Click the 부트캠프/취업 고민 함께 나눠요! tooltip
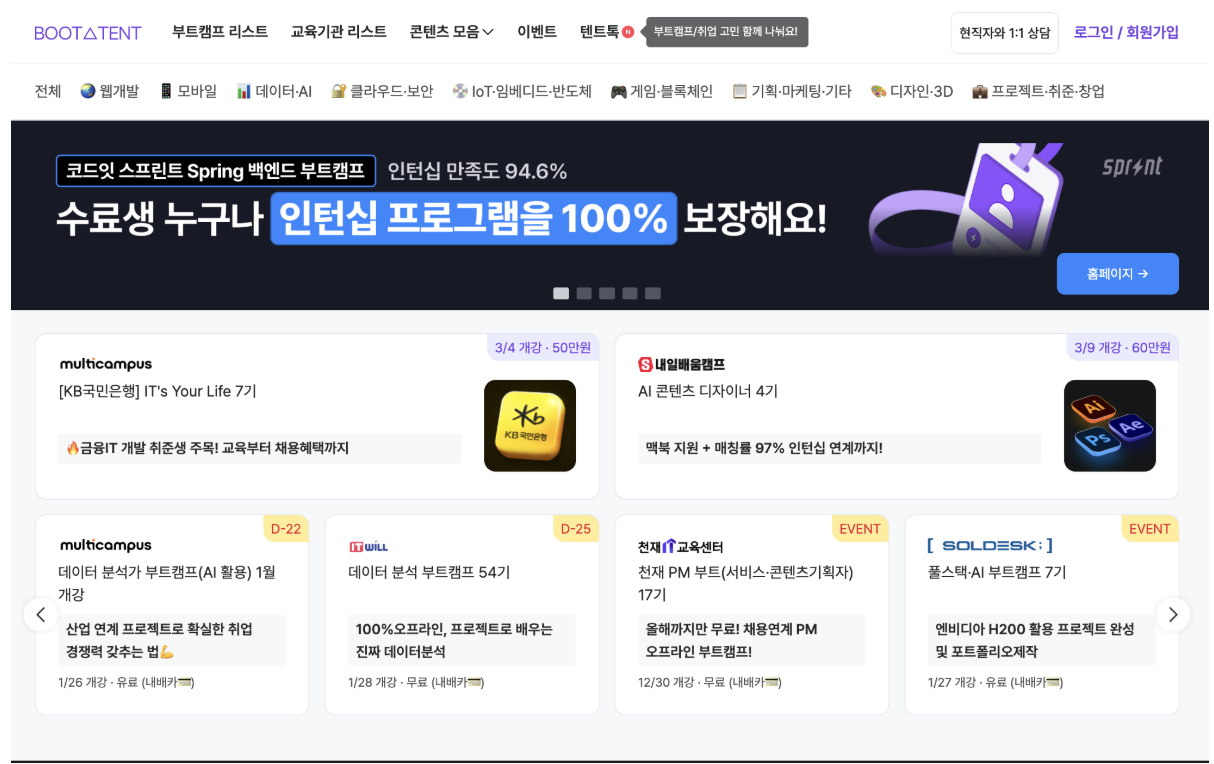 click(726, 32)
